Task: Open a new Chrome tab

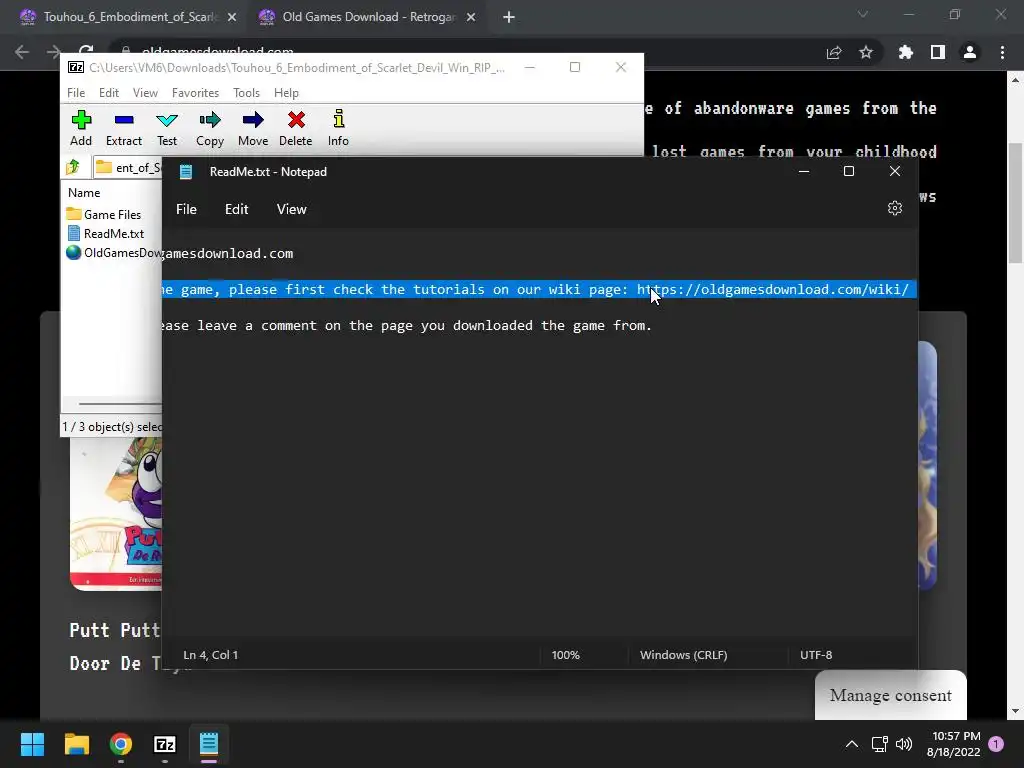Action: click(509, 18)
